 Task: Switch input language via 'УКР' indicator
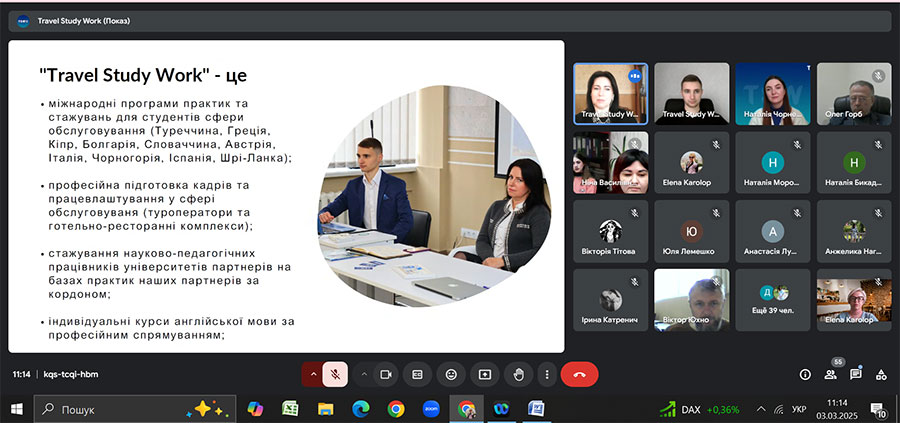click(x=799, y=409)
